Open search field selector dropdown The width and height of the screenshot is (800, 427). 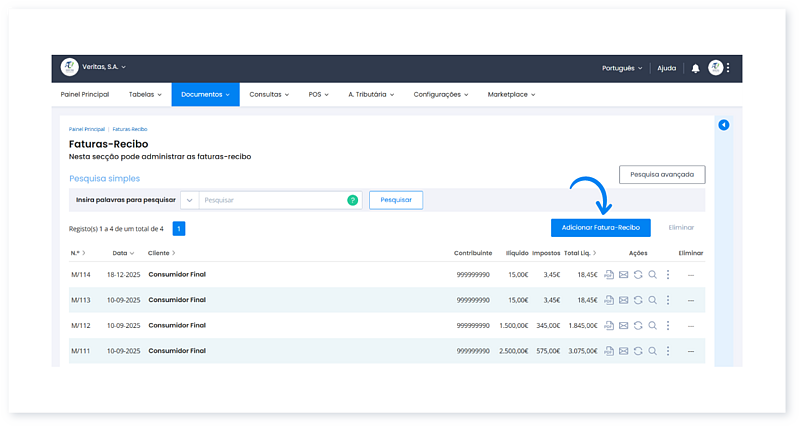point(189,200)
